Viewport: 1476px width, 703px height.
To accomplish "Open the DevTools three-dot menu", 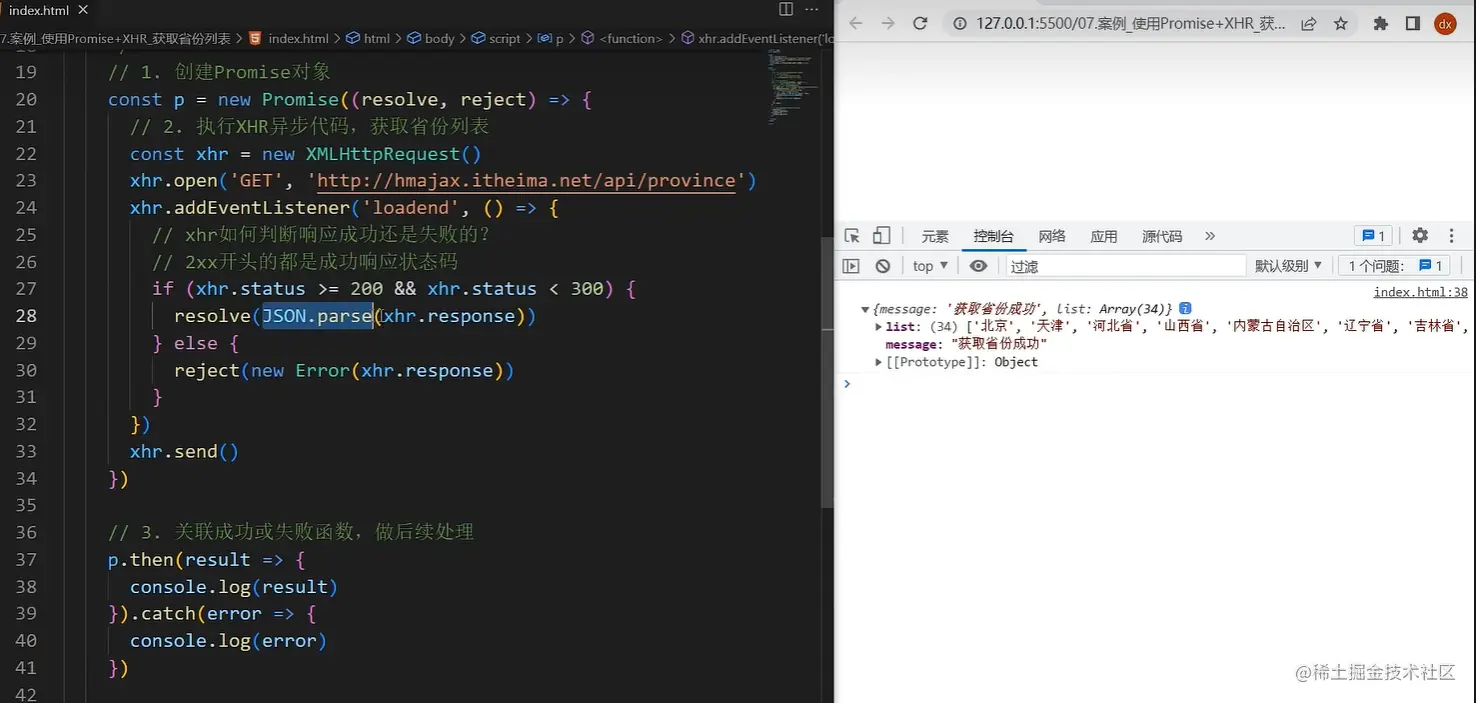I will pyautogui.click(x=1453, y=236).
